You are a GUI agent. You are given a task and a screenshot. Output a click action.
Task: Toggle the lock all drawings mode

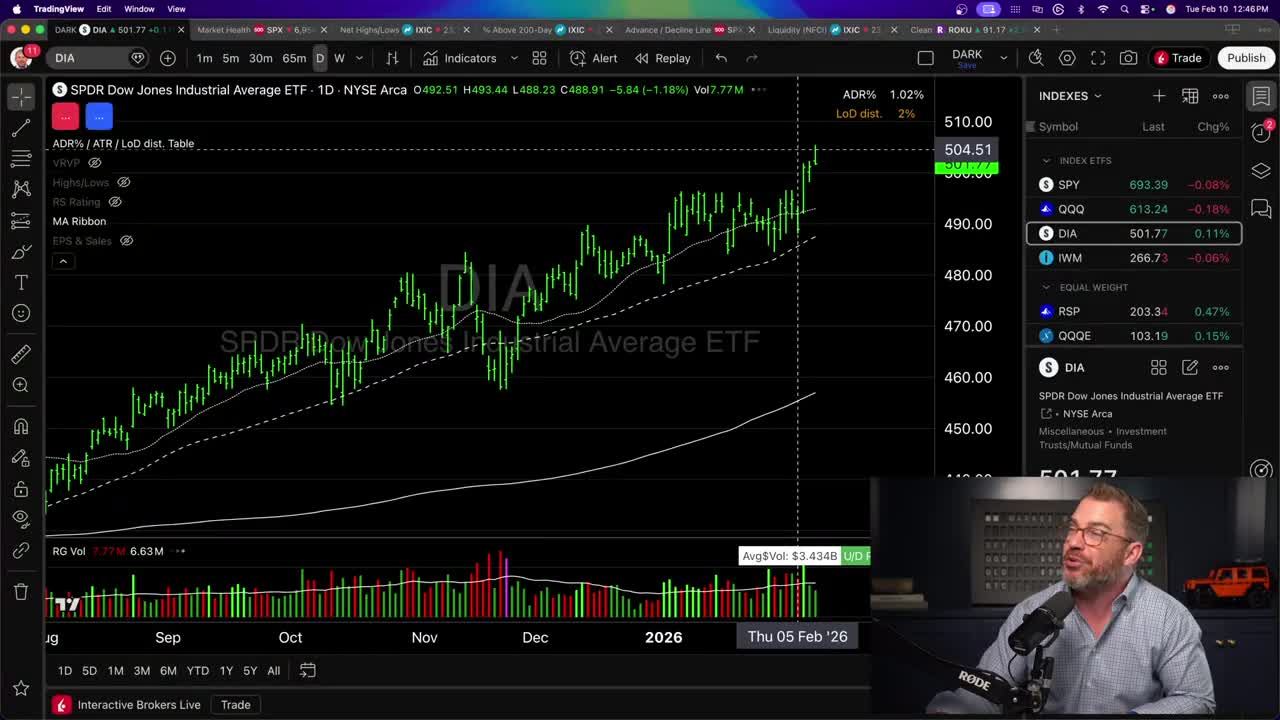click(21, 488)
